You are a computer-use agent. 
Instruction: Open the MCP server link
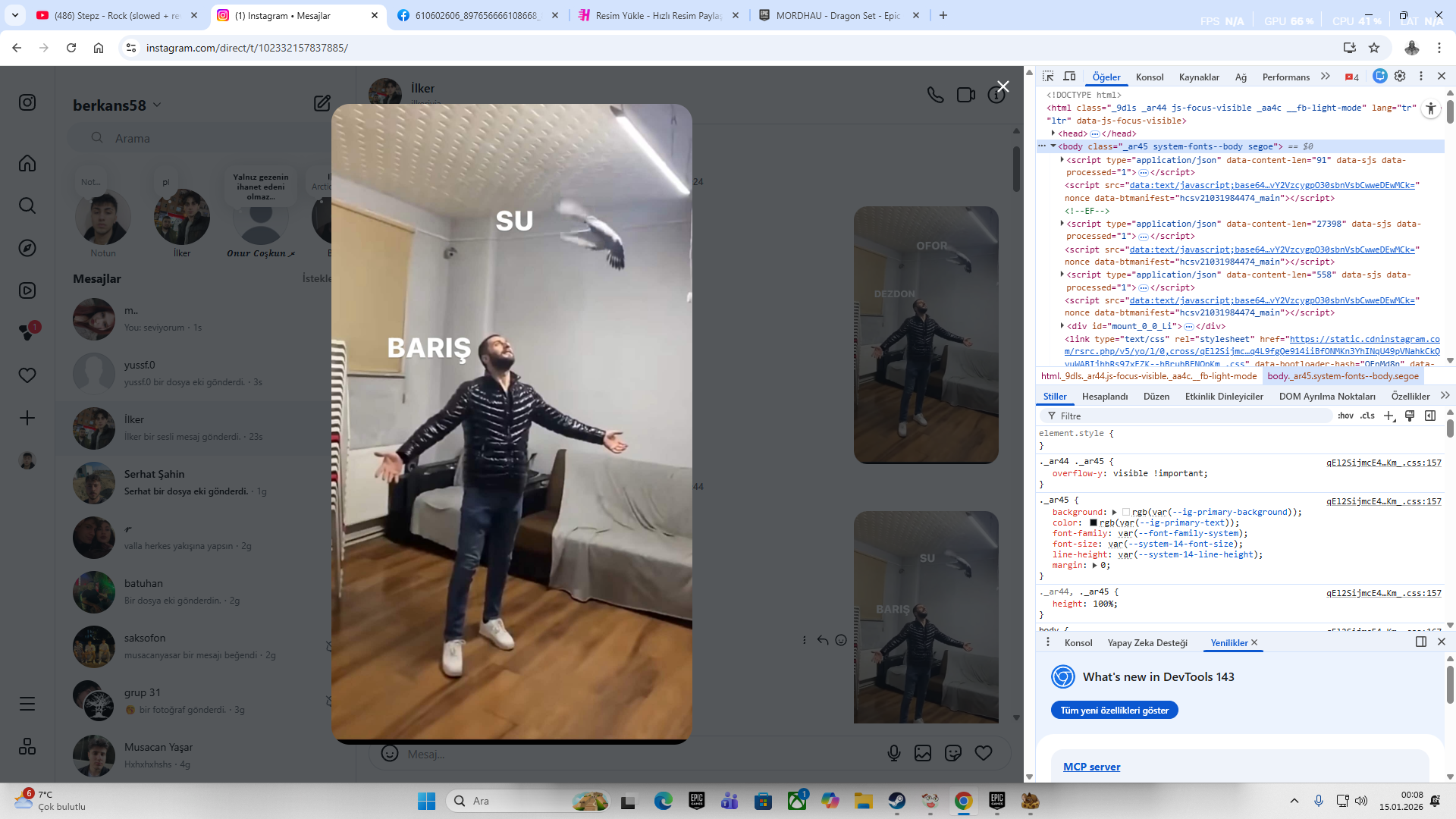(1091, 767)
